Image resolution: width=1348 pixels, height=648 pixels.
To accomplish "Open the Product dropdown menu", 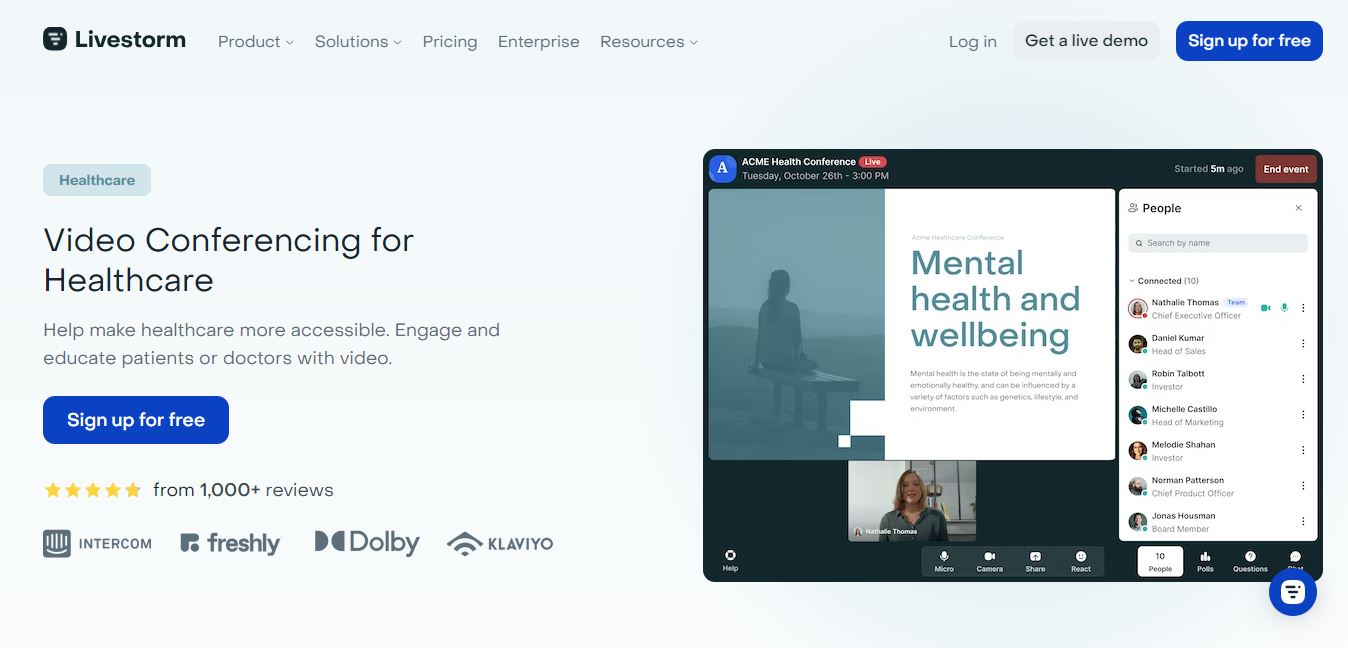I will click(256, 42).
